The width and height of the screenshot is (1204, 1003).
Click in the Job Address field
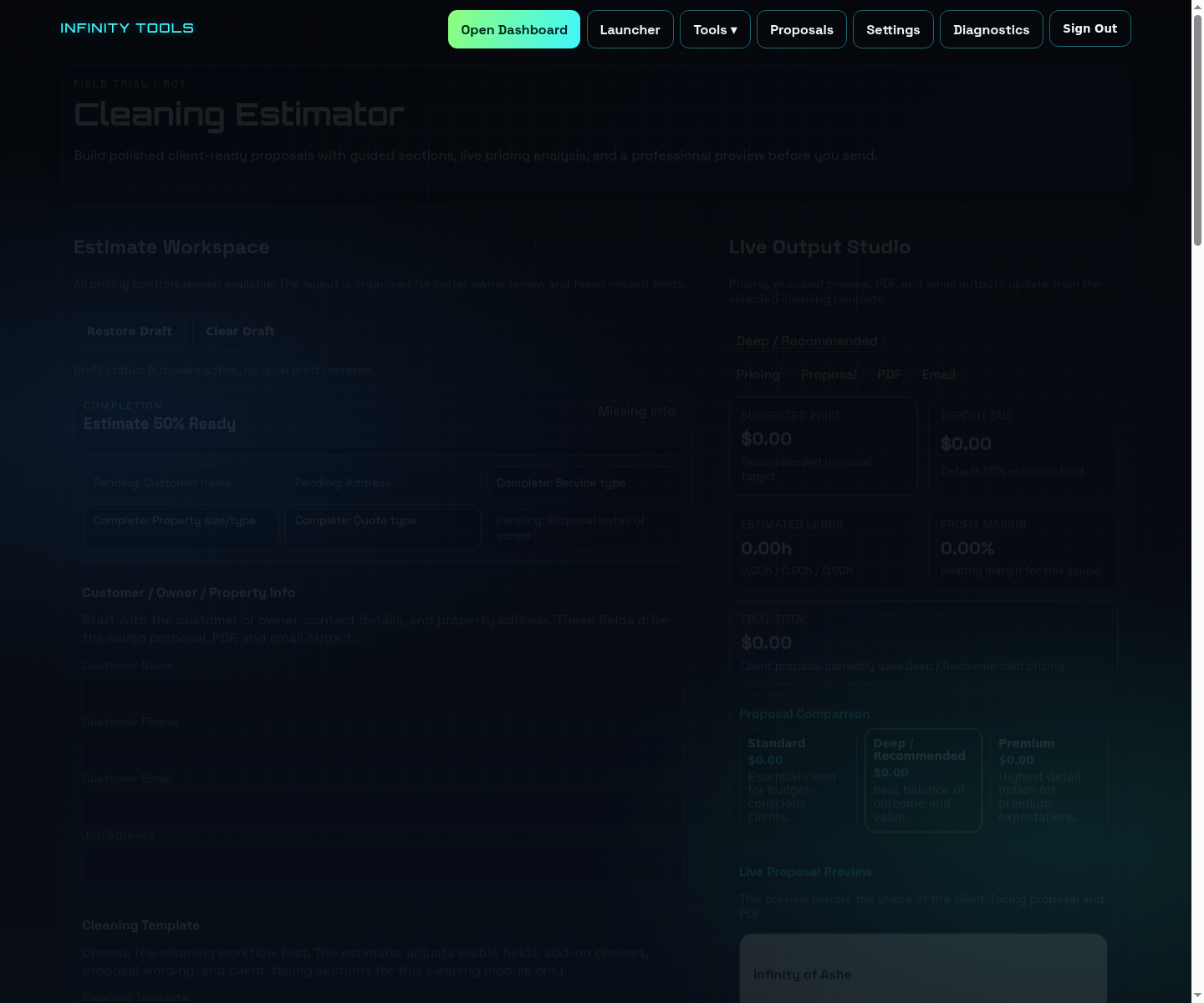pyautogui.click(x=382, y=866)
